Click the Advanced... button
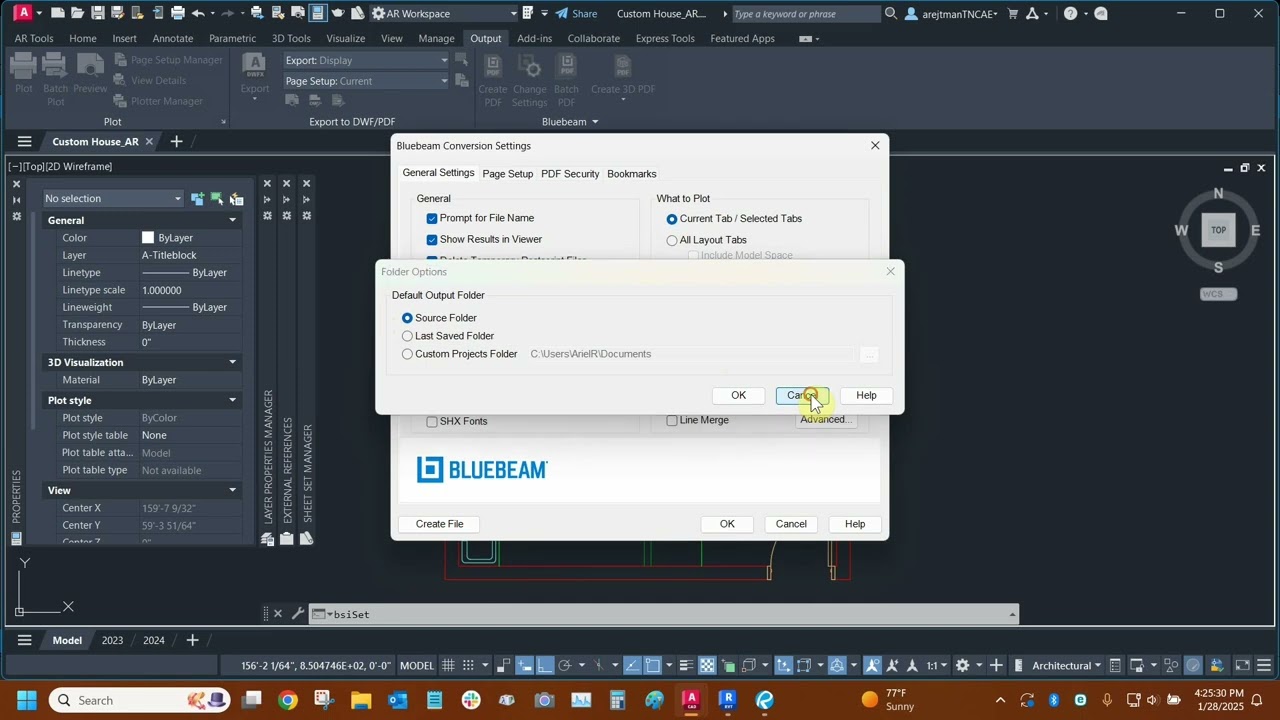 point(825,420)
